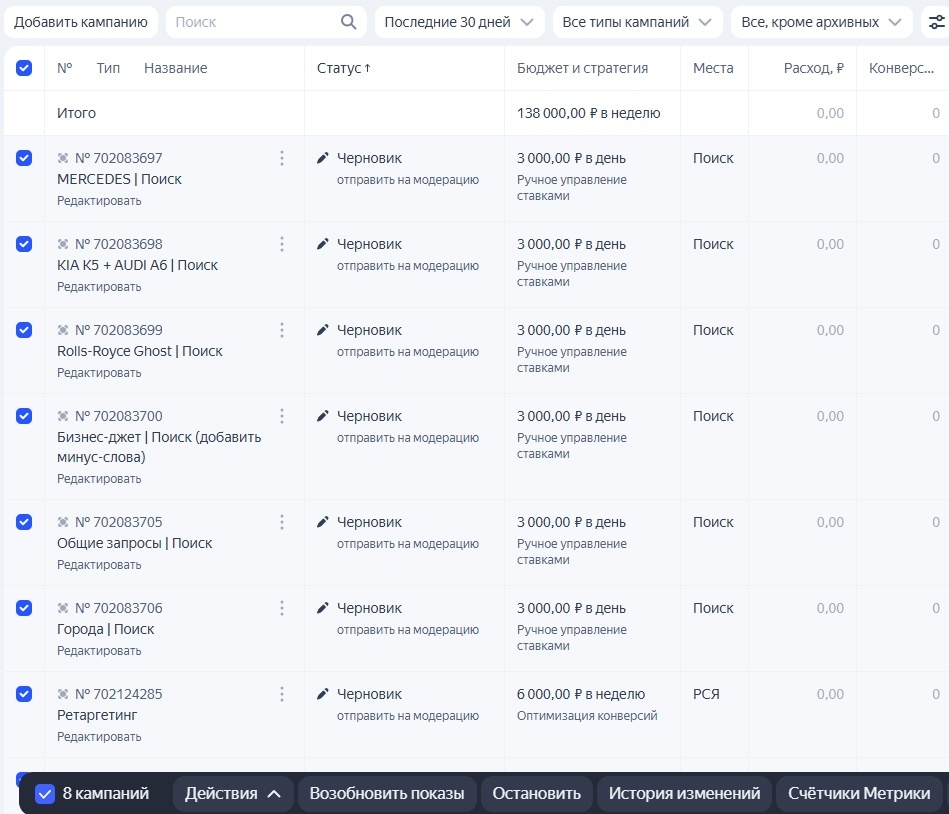Click campaign type icon next to № 702083705

(62, 522)
